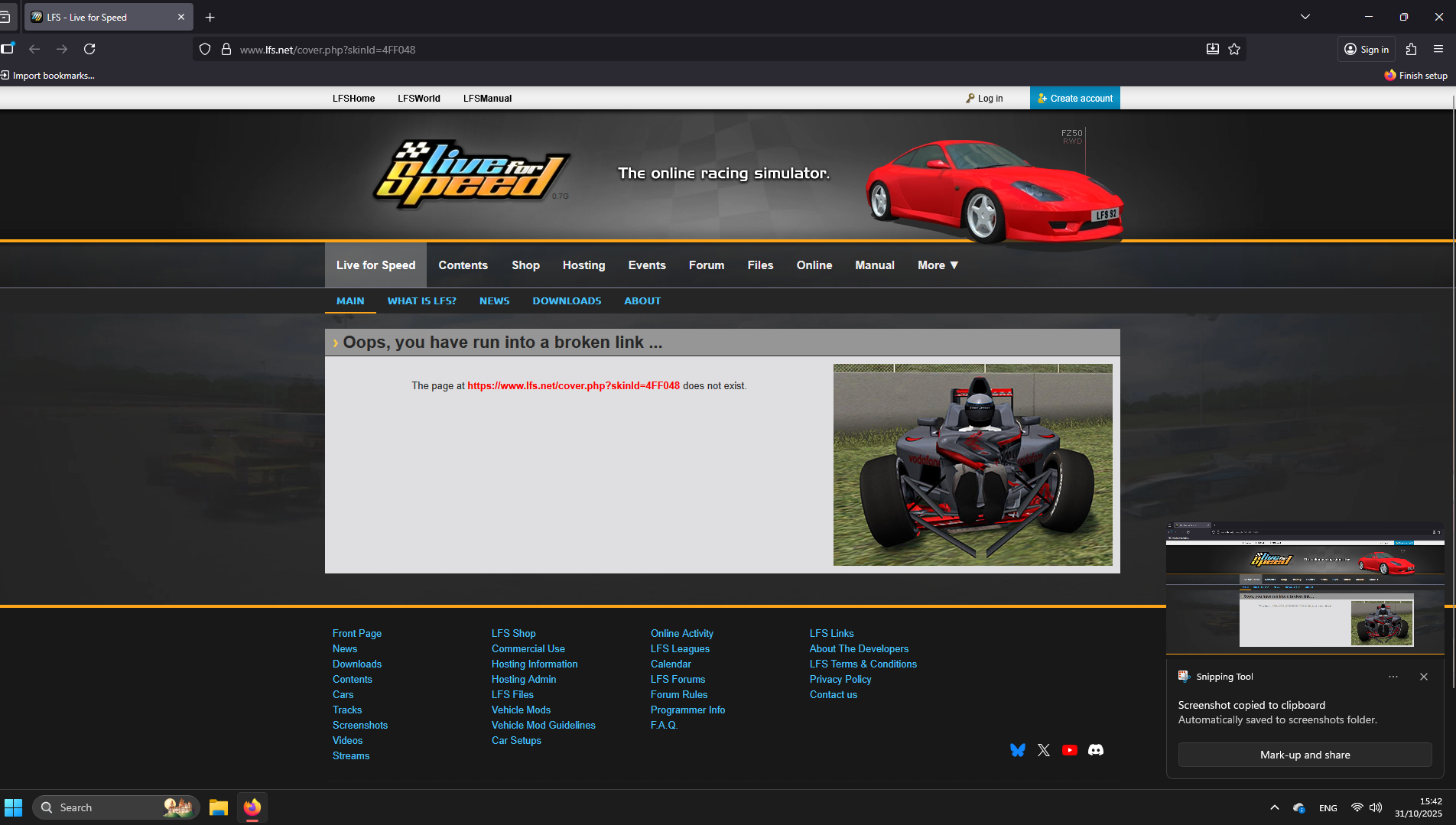Viewport: 1456px width, 825px height.
Task: Click the site security padlock icon
Action: (226, 50)
